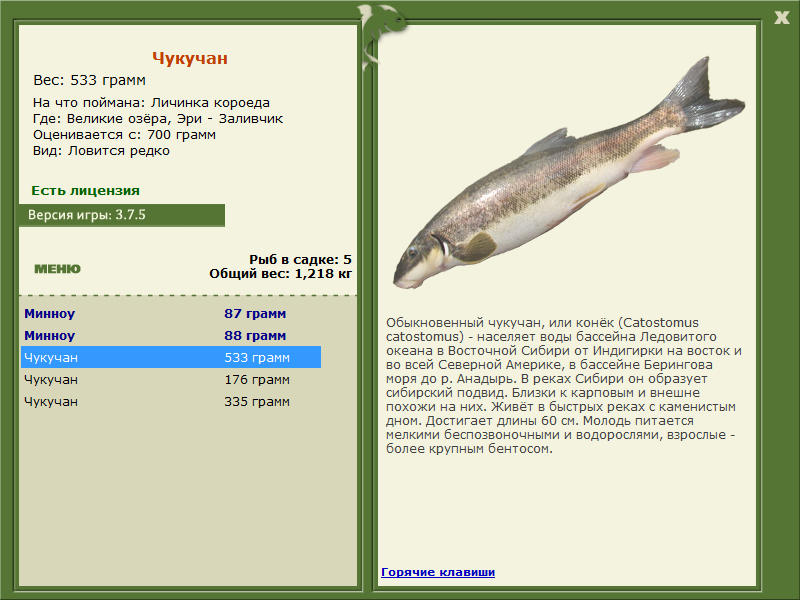
Task: Click the Рыб в садке: 5 counter
Action: point(300,259)
